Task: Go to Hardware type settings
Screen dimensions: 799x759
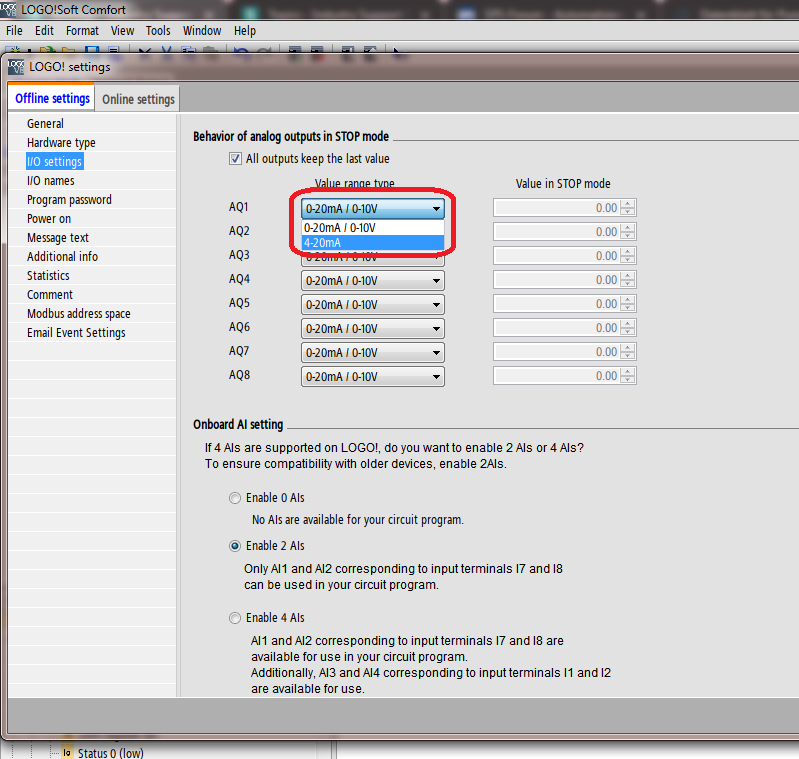Action: [x=61, y=143]
